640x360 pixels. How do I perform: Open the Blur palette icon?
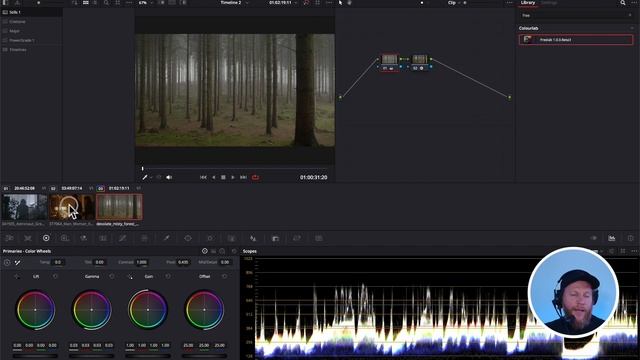253,238
